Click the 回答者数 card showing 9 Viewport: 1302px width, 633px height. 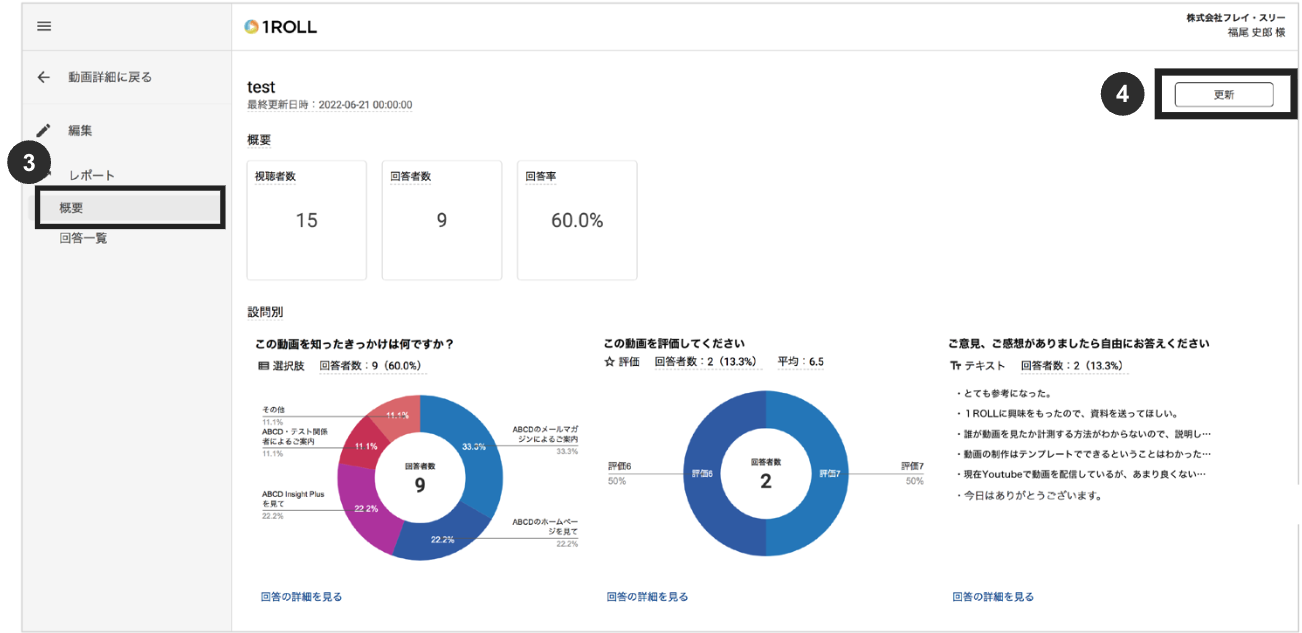tap(441, 220)
